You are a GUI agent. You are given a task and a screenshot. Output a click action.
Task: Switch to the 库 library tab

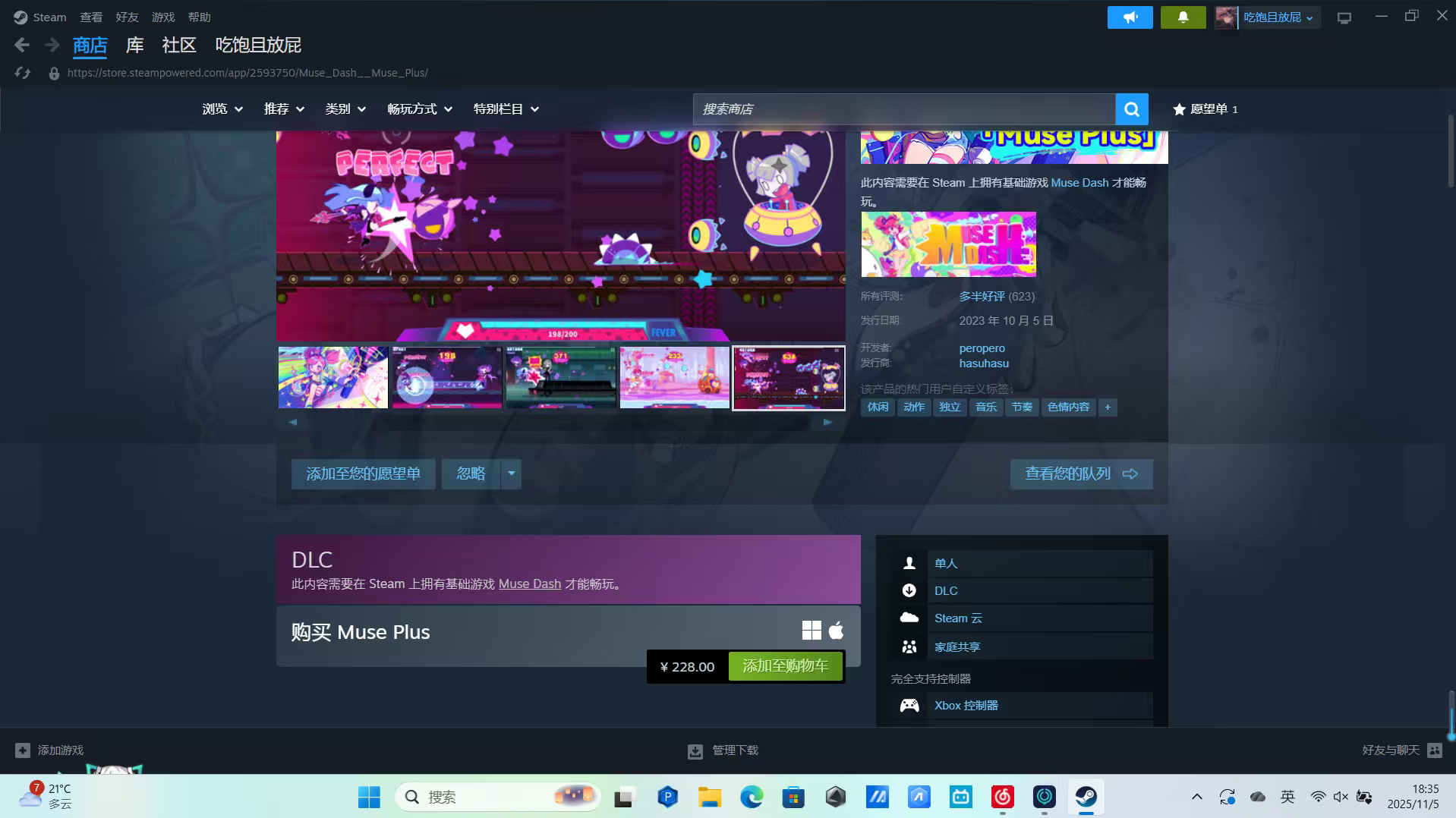point(134,46)
